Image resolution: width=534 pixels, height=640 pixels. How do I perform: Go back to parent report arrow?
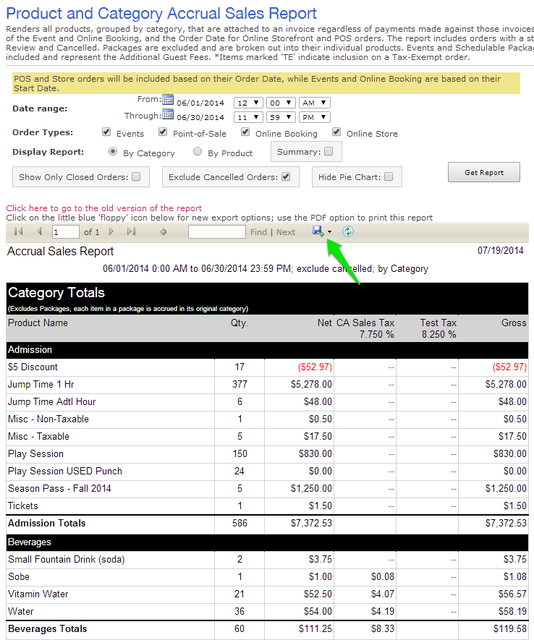(x=163, y=232)
